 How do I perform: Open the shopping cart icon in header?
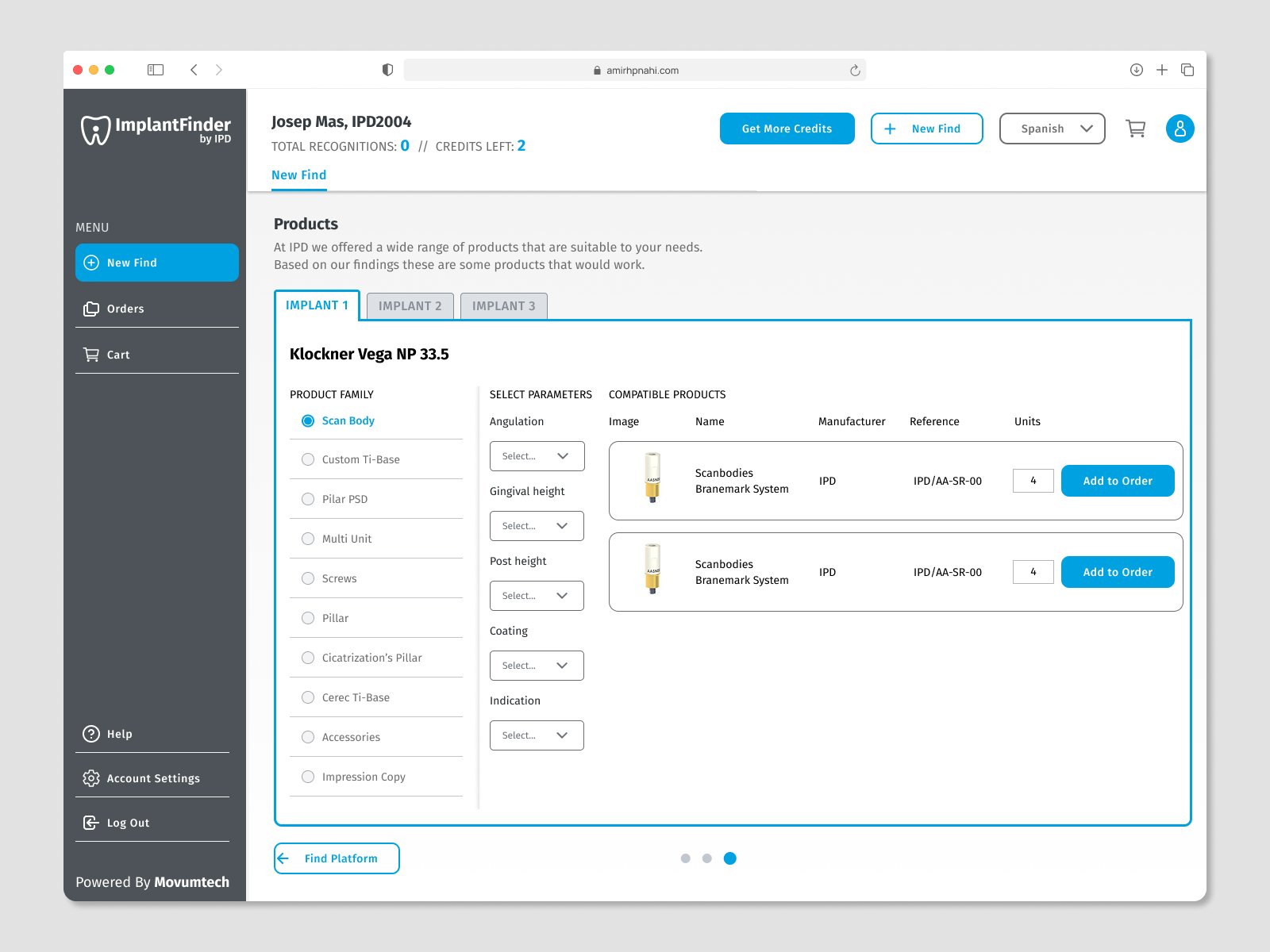pos(1136,129)
